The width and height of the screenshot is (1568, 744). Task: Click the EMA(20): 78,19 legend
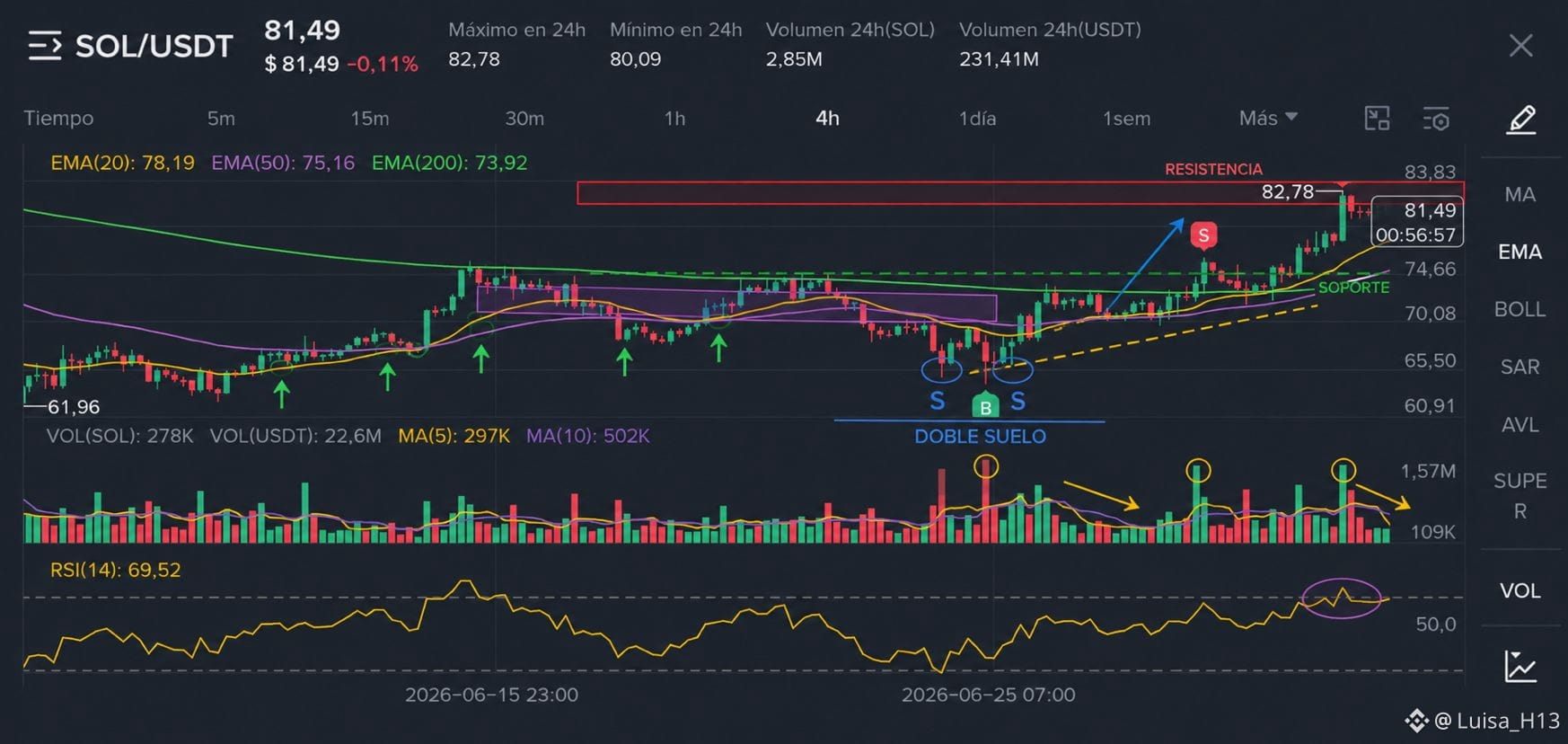tap(123, 163)
